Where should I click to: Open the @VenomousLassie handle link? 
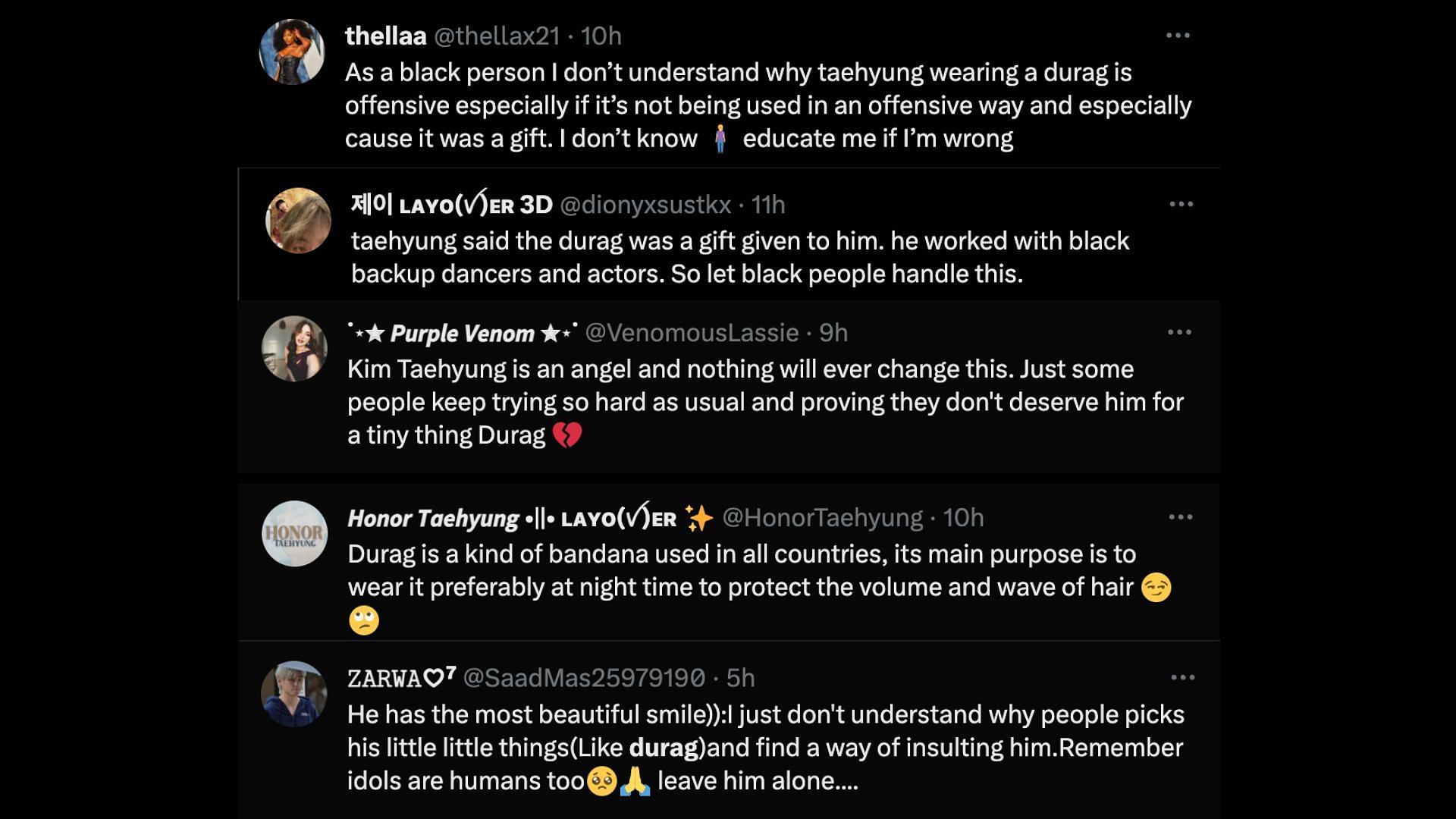692,333
